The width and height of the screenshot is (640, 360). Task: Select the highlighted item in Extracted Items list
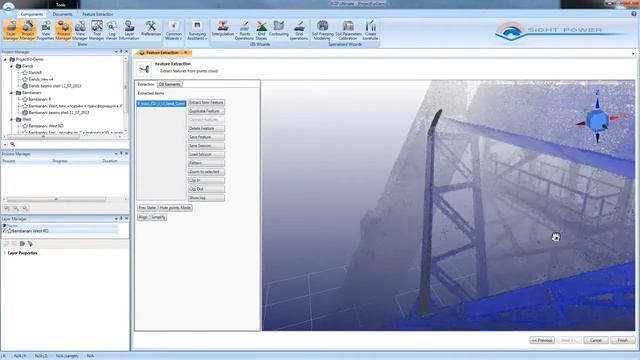pos(161,104)
